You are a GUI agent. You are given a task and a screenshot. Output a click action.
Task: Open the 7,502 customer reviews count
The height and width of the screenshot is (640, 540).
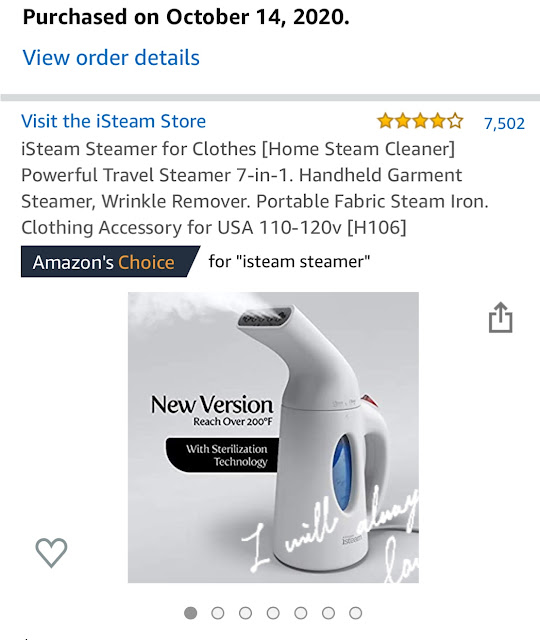point(504,123)
